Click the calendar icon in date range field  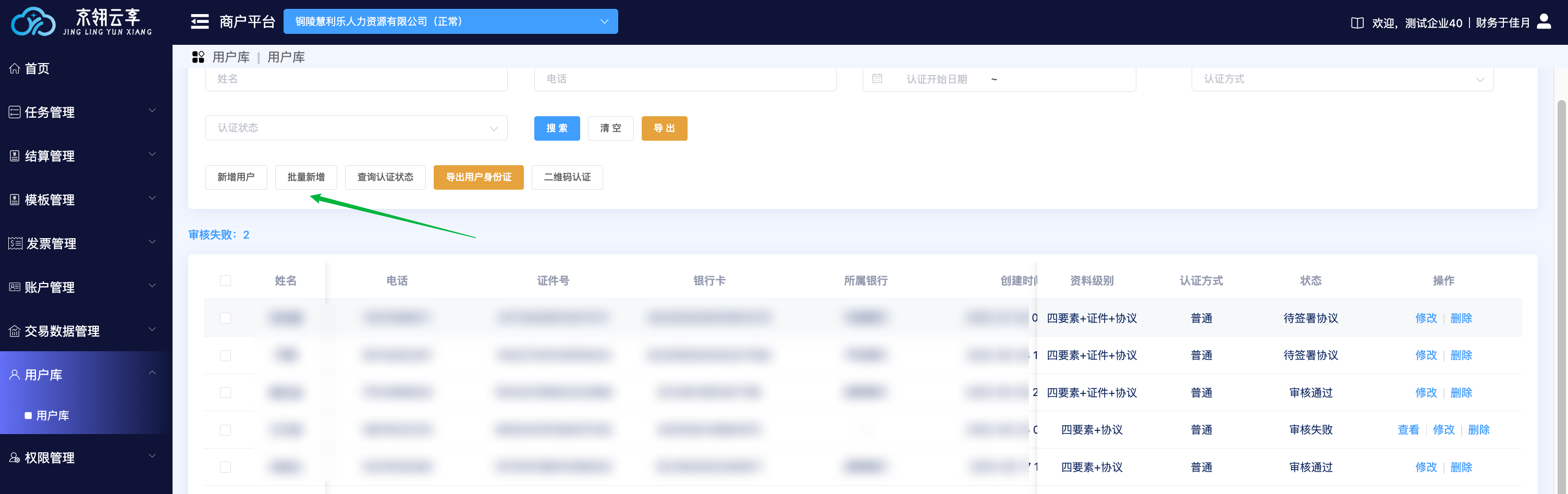point(877,79)
